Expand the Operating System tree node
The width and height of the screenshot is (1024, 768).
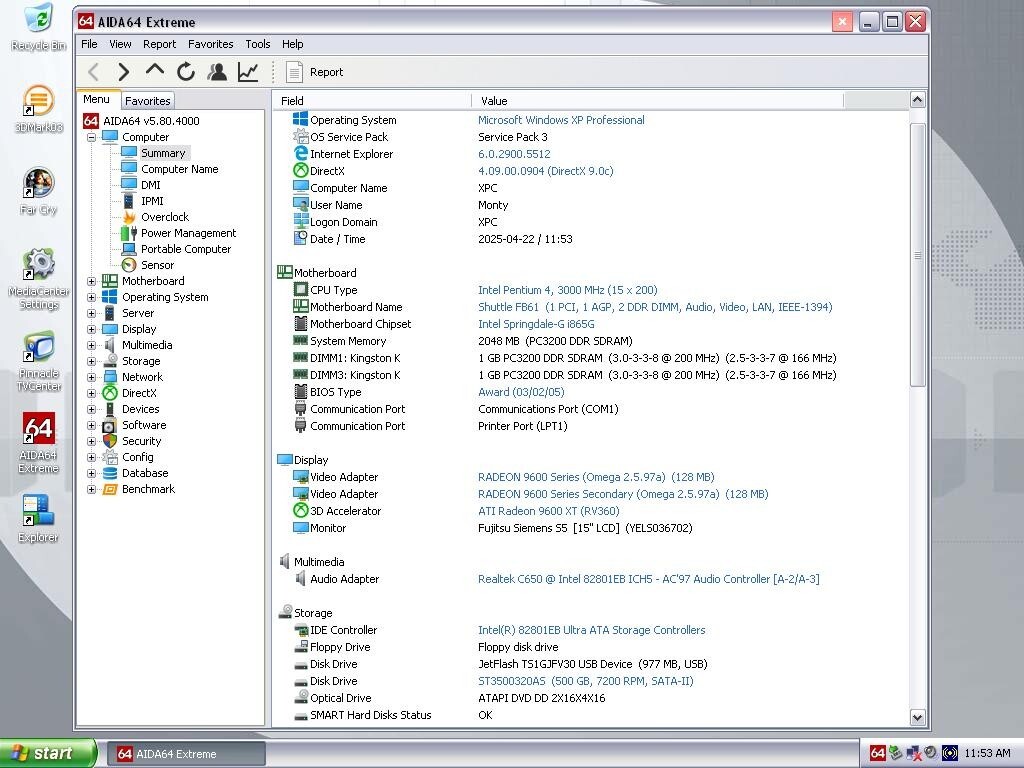coord(91,297)
